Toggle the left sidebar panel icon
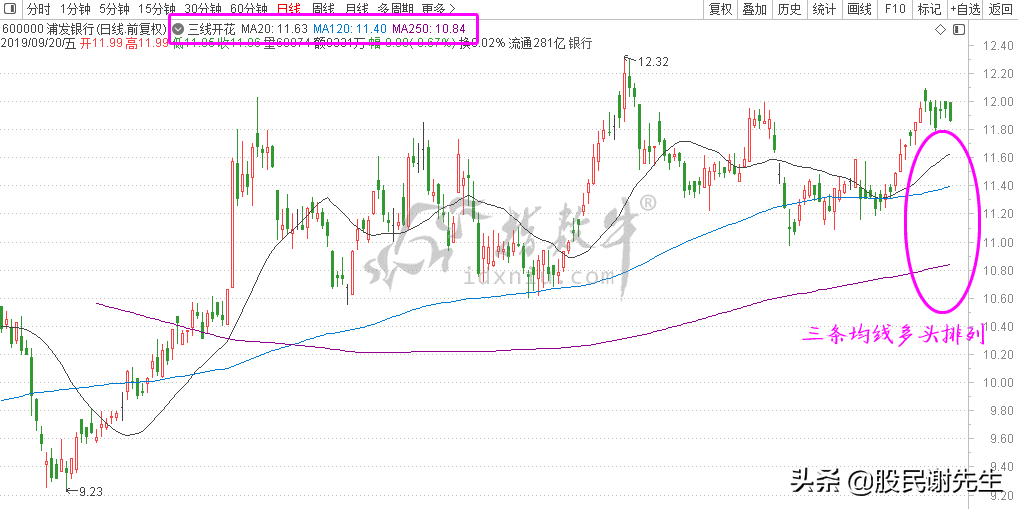 [x=10, y=8]
